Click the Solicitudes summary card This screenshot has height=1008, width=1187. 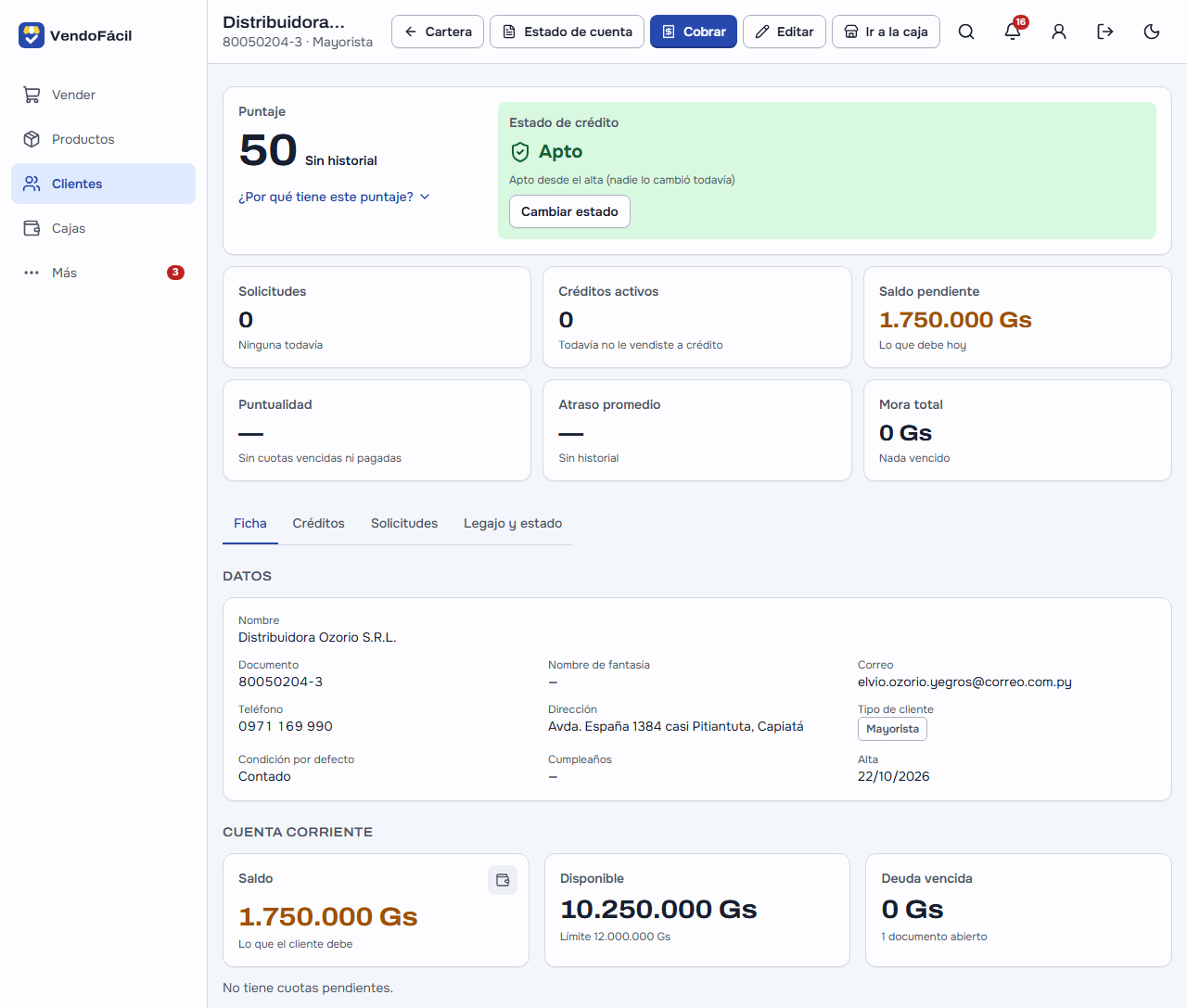click(x=377, y=317)
